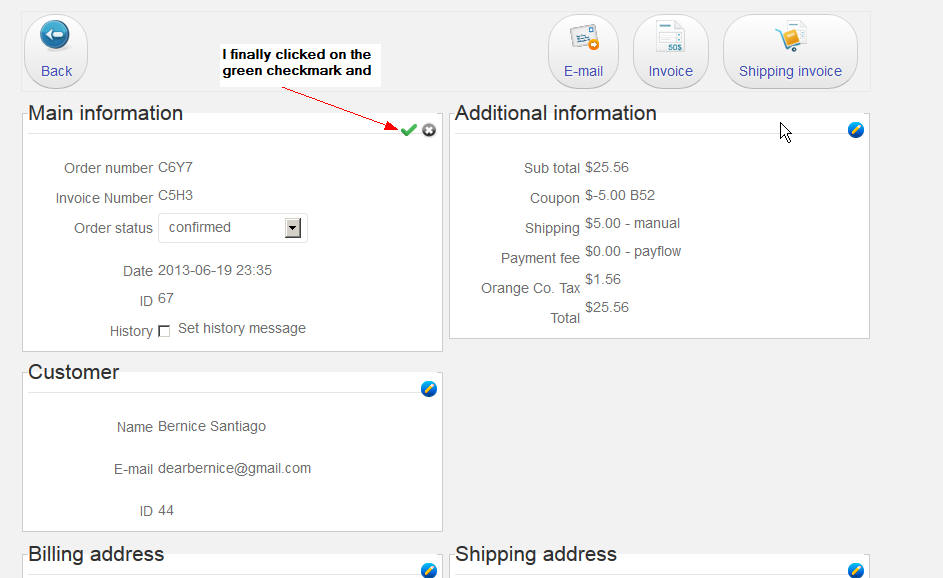Click the E-mail button label
943x578 pixels.
583,71
